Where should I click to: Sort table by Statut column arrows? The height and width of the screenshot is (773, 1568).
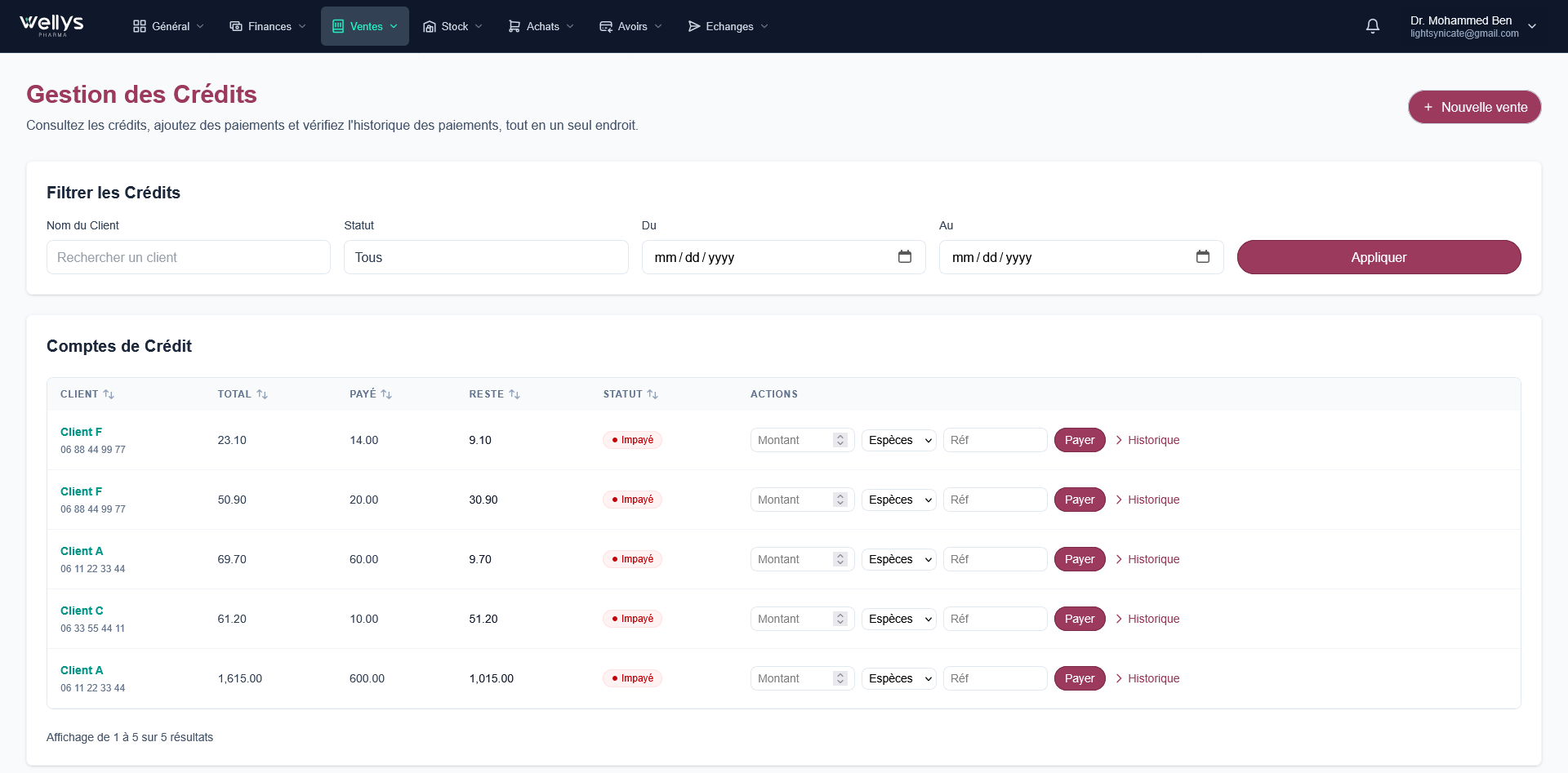(653, 394)
